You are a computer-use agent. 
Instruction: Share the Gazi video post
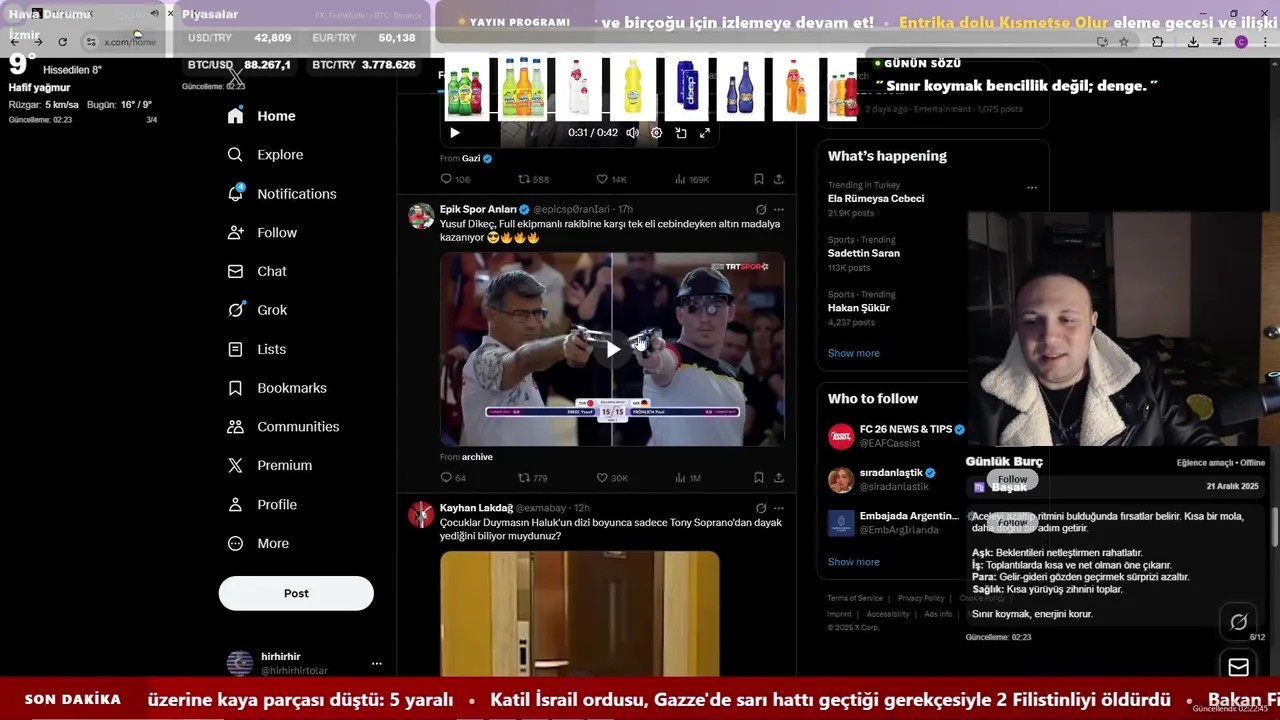[x=779, y=179]
